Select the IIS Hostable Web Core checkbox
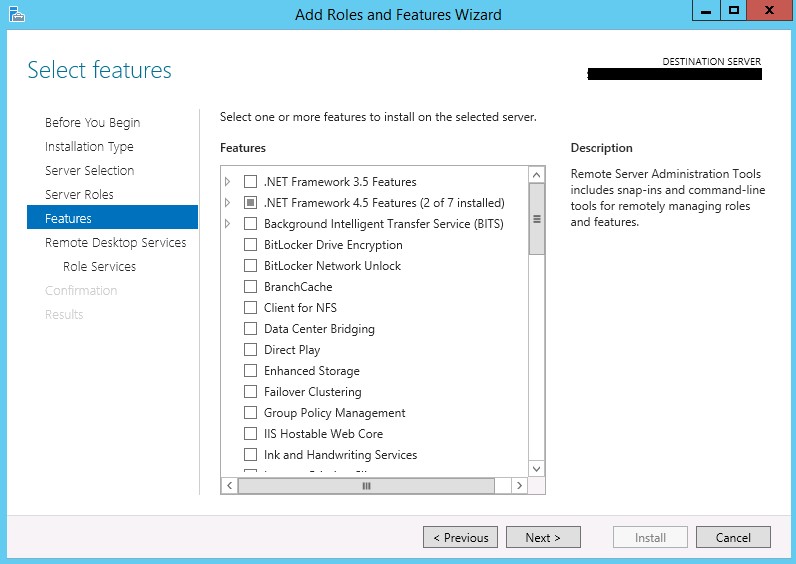Viewport: 796px width, 564px height. (x=251, y=434)
